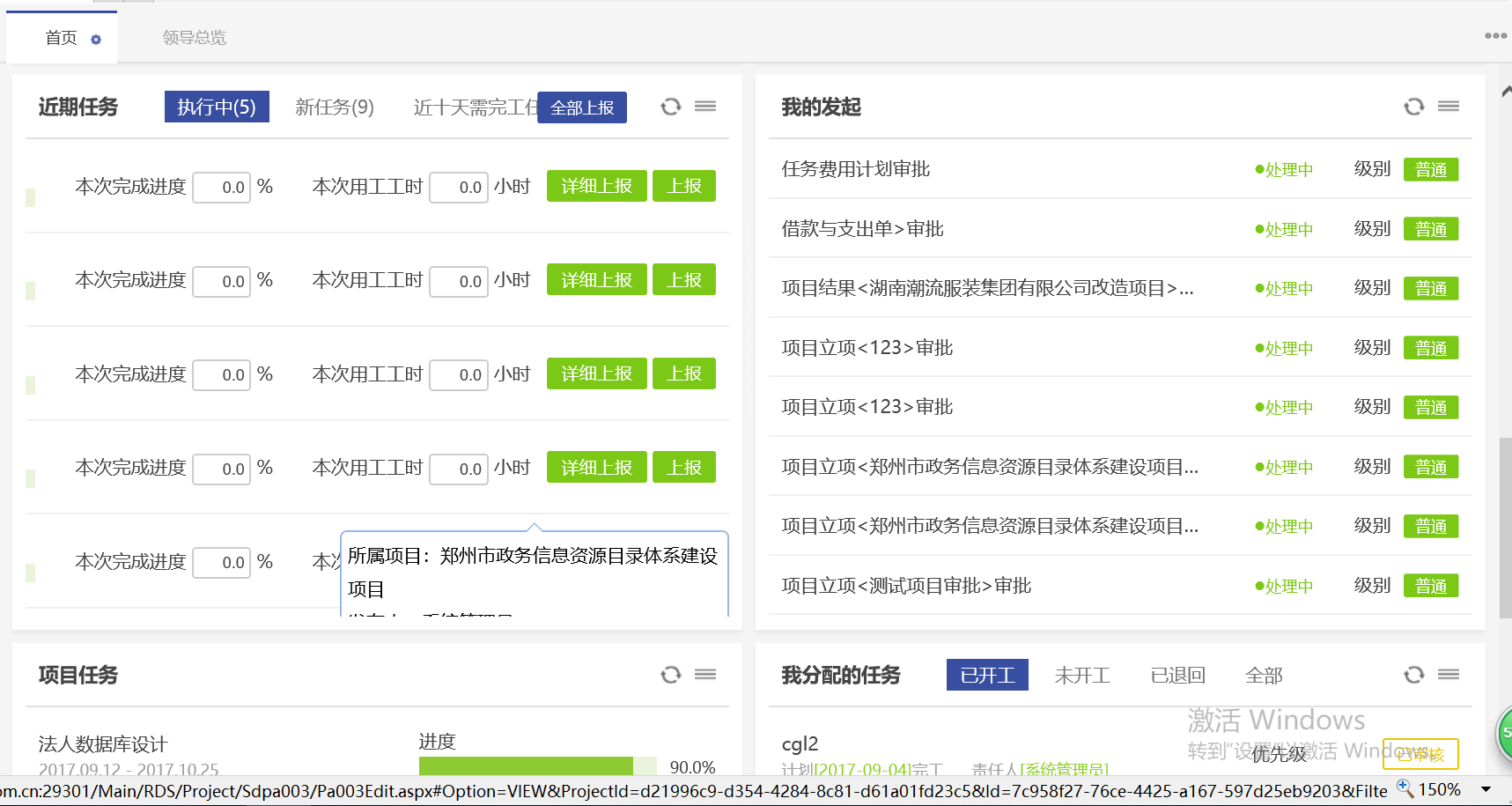1512x806 pixels.
Task: Click the 全部上报 button
Action: tap(582, 108)
